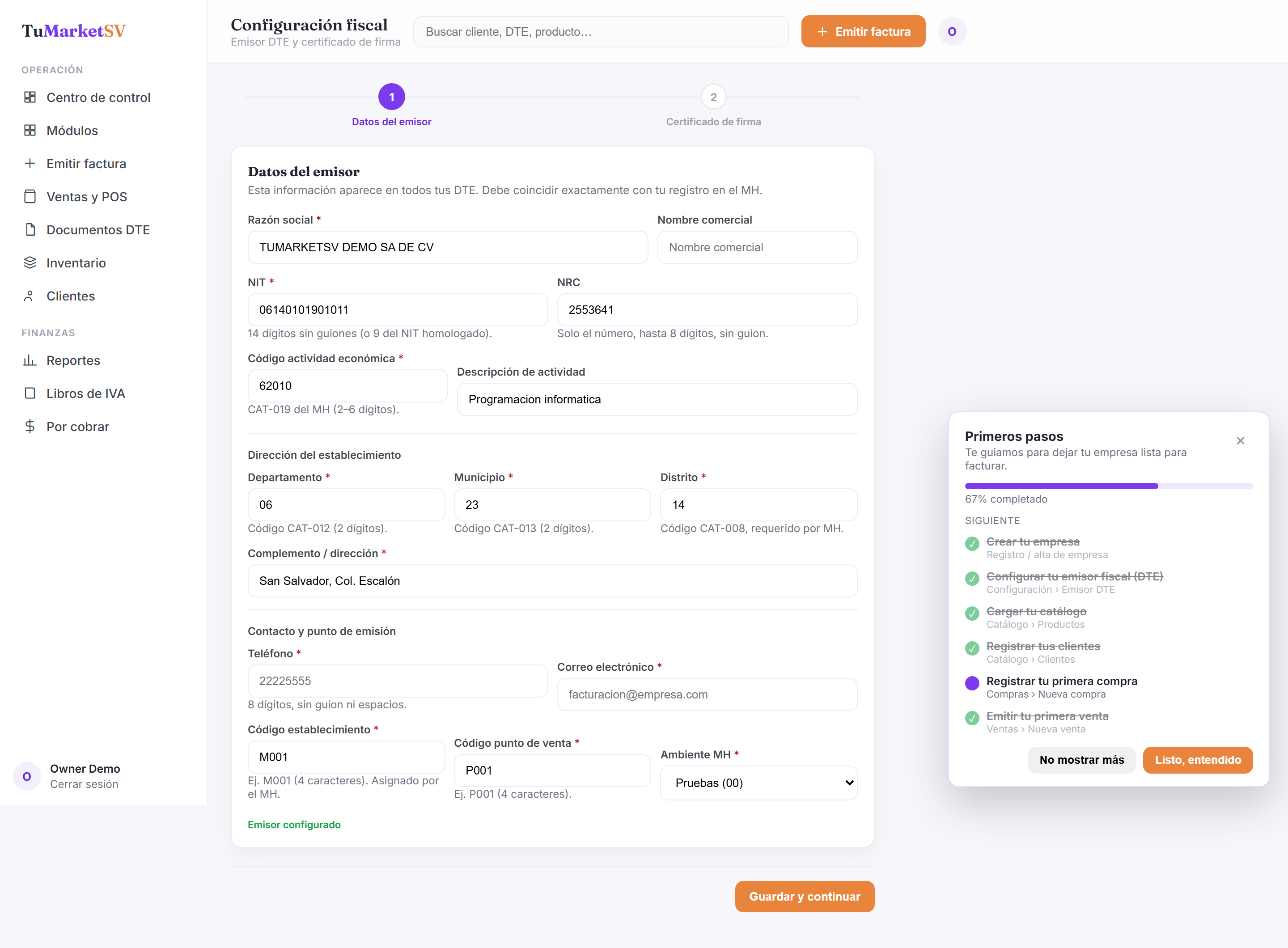The height and width of the screenshot is (948, 1288).
Task: Click the Teléfono field
Action: click(398, 681)
